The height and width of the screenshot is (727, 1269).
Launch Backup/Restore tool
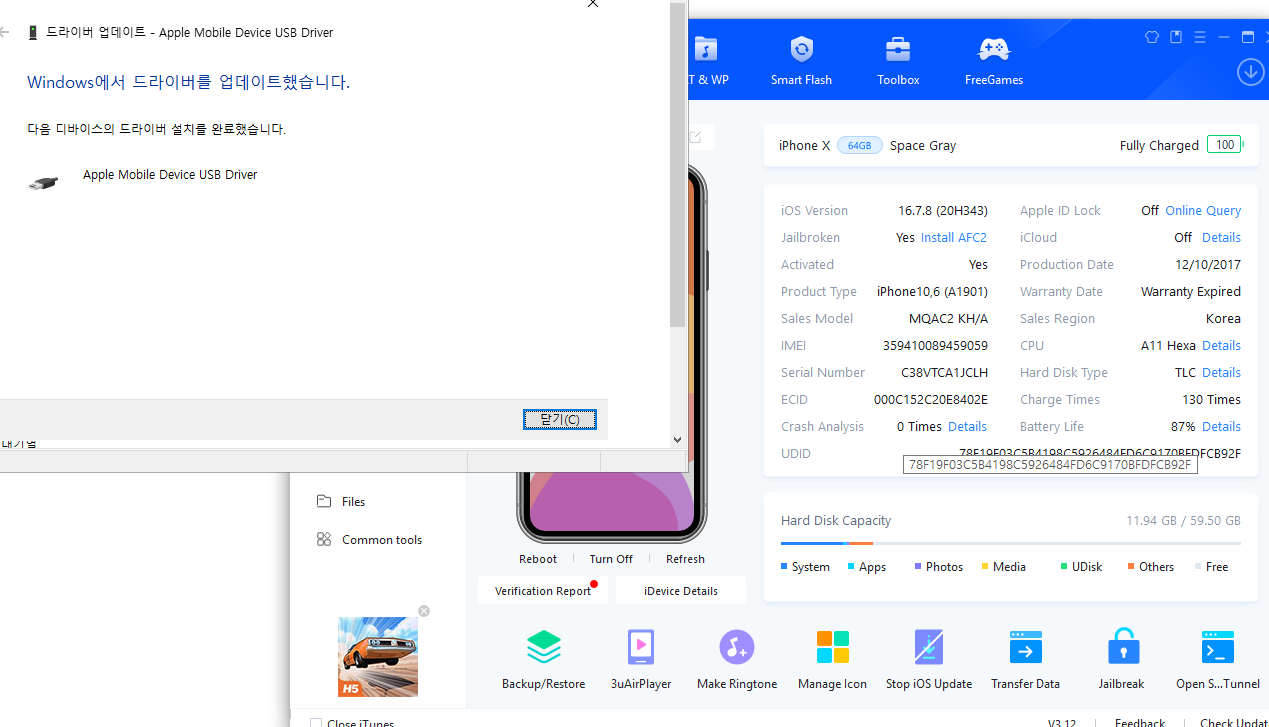pyautogui.click(x=543, y=660)
